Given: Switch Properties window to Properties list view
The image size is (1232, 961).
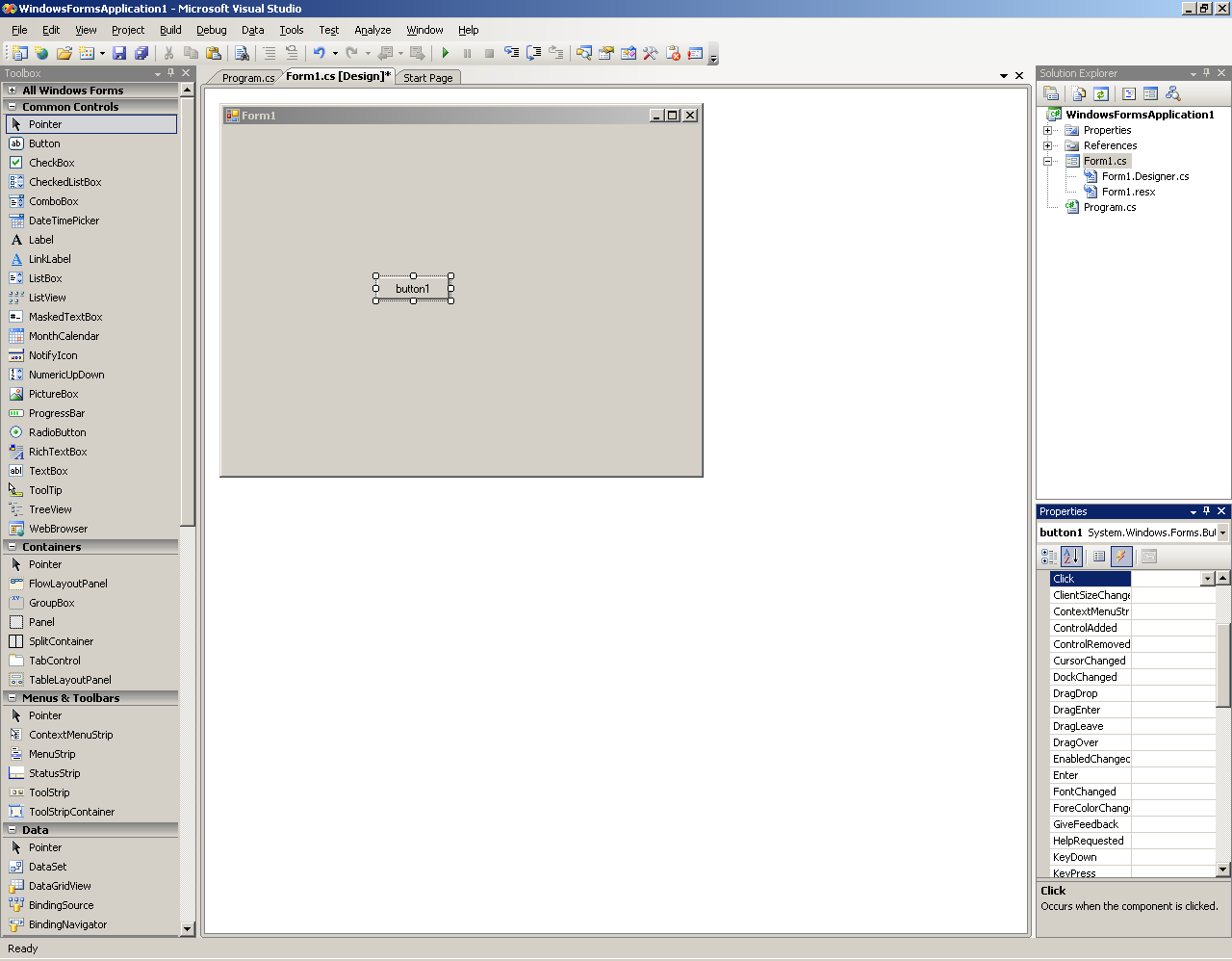Looking at the screenshot, I should (1099, 557).
